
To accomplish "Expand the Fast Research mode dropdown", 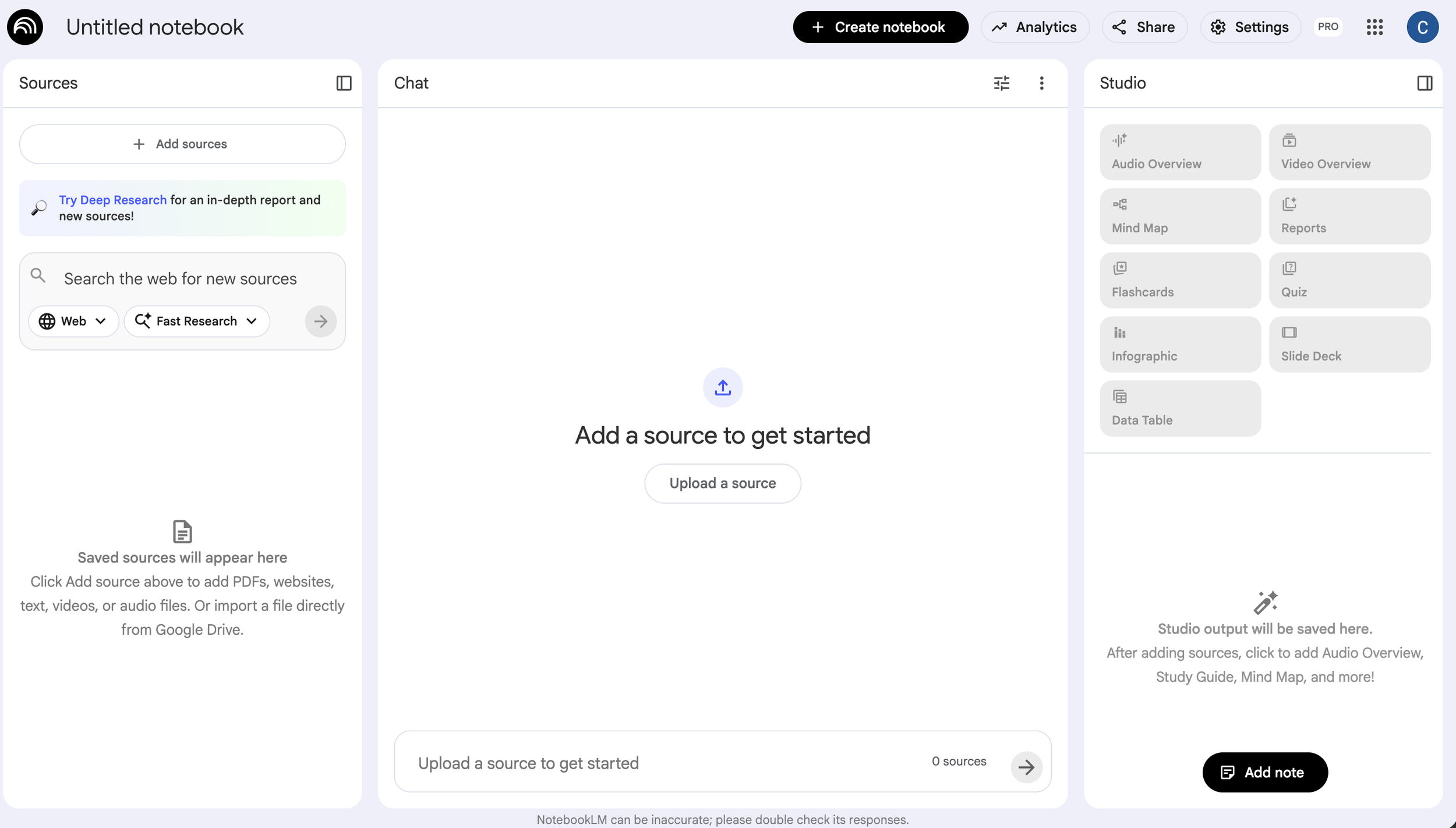I will pos(197,321).
